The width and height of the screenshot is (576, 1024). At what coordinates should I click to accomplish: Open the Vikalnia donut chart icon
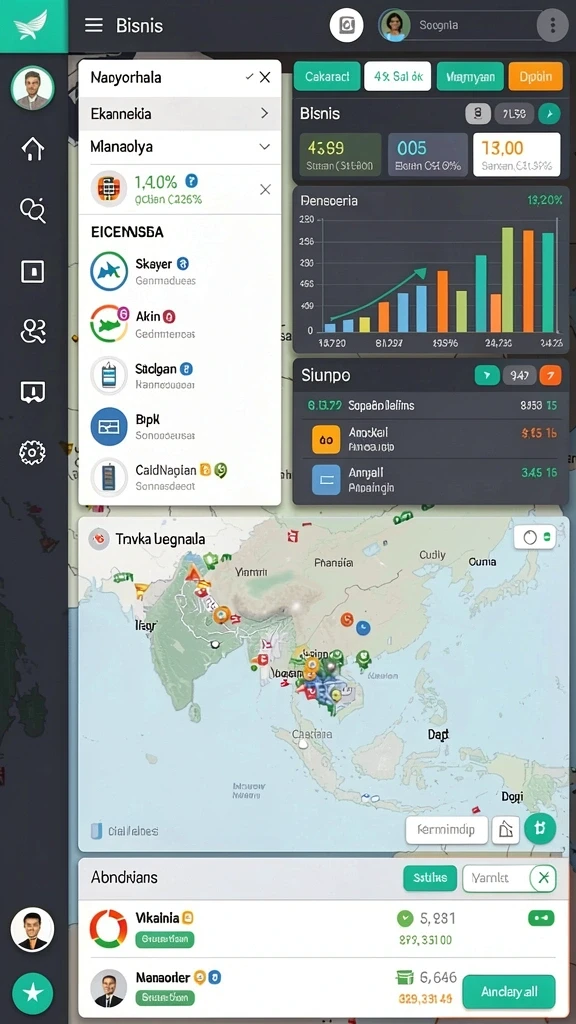point(108,929)
